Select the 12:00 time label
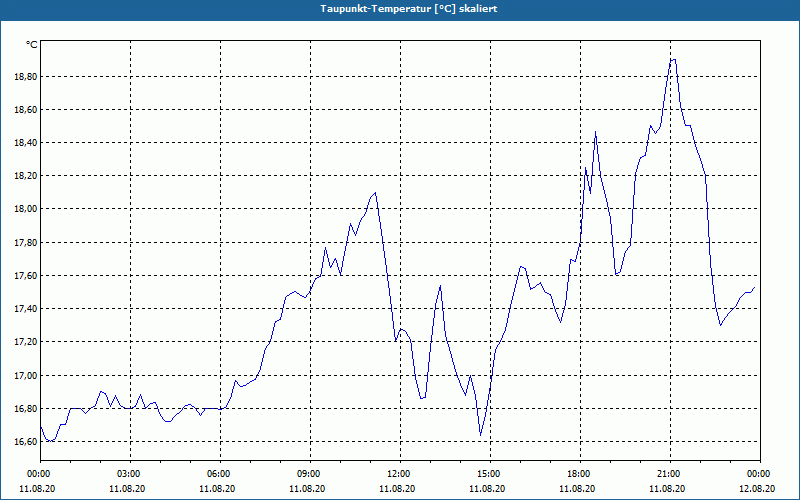This screenshot has width=800, height=500. (x=397, y=474)
